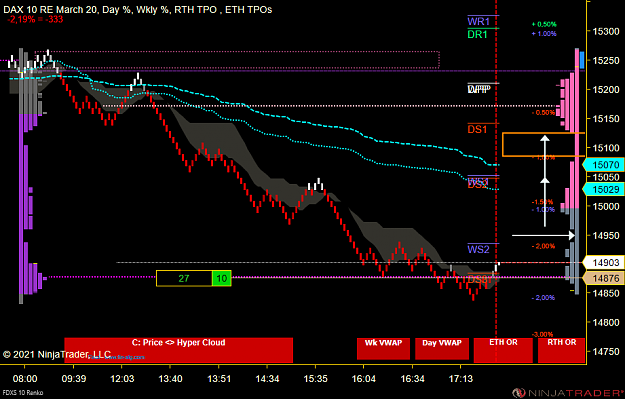This screenshot has height=399, width=625.
Task: Click the 16:34 time axis label
Action: click(x=412, y=379)
